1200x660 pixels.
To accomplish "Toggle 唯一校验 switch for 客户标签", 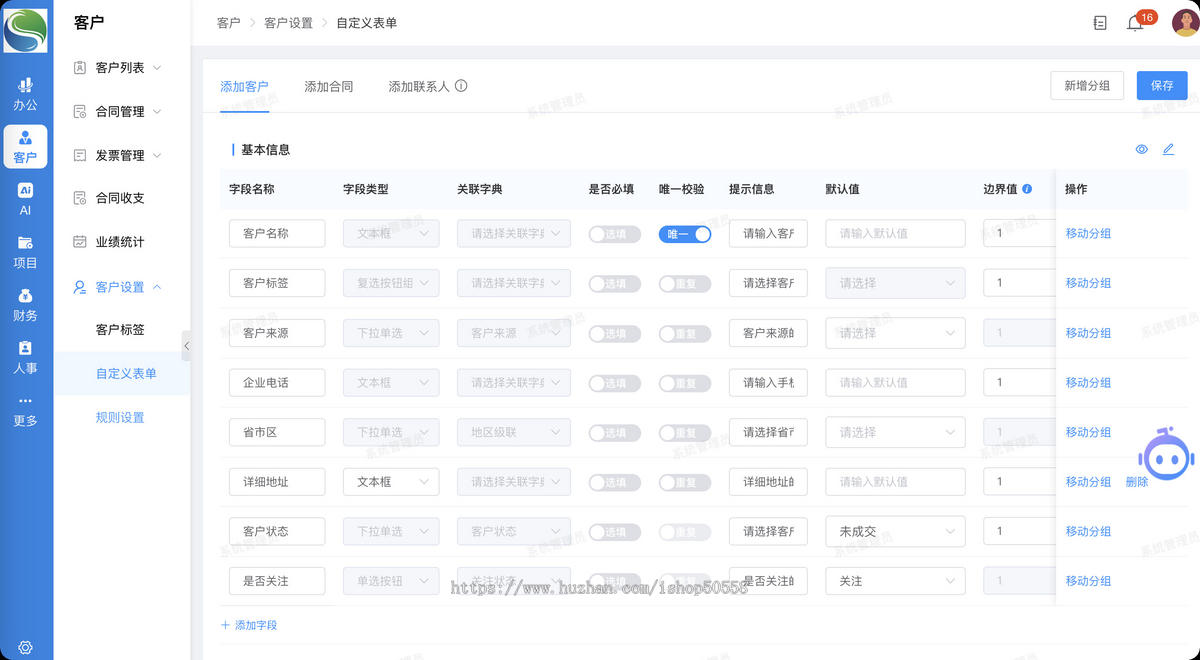I will (x=685, y=283).
